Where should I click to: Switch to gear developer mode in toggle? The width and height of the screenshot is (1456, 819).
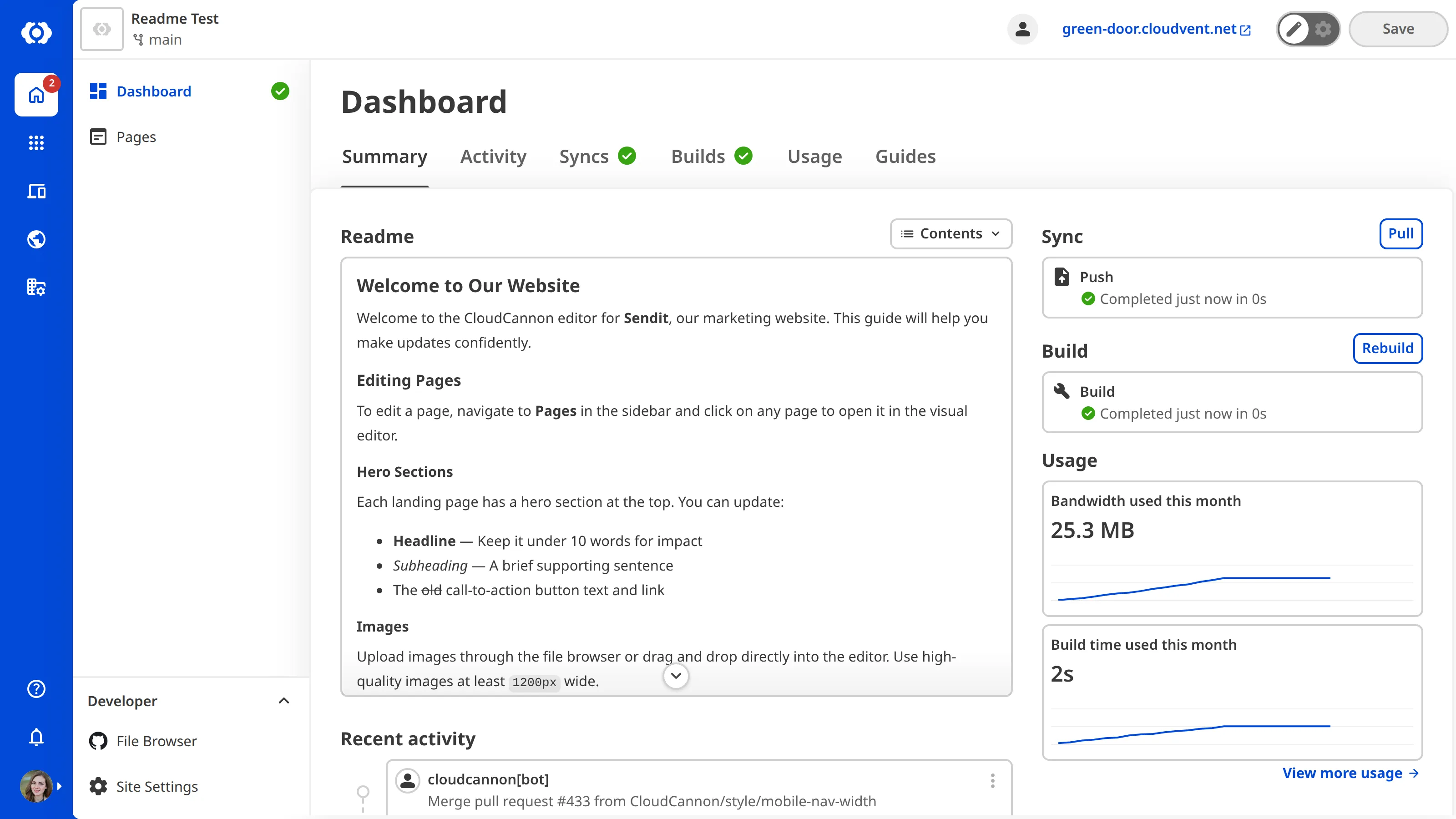tap(1323, 29)
